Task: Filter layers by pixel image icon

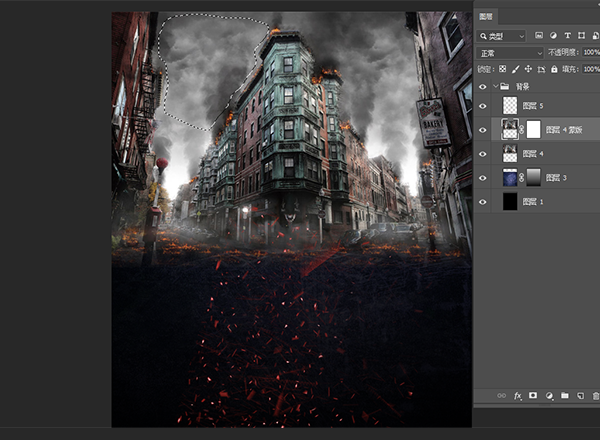Action: (x=541, y=35)
